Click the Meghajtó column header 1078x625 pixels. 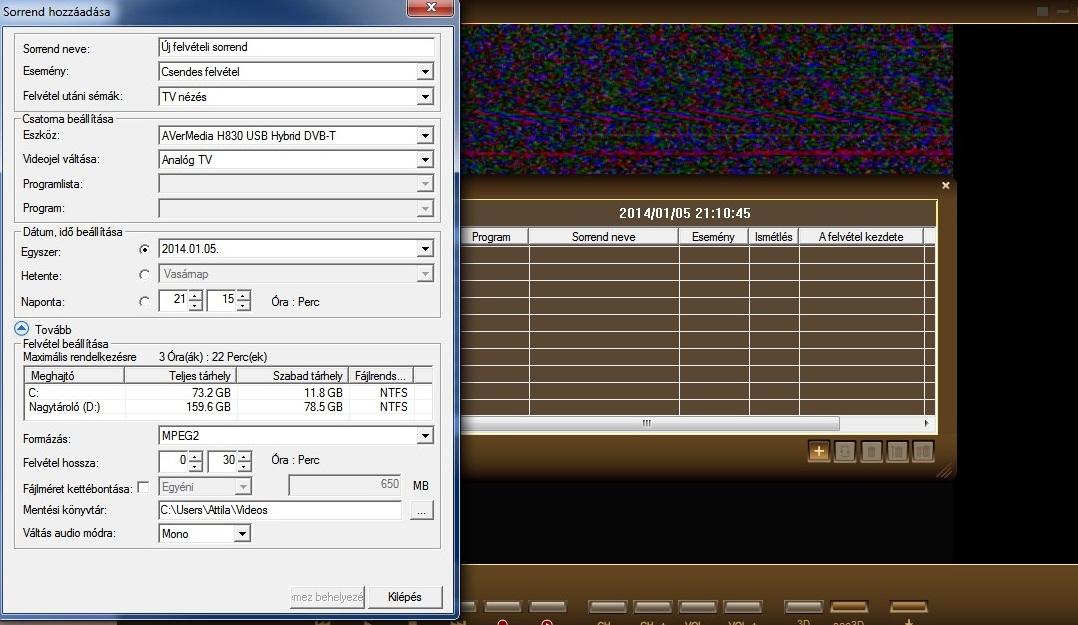pyautogui.click(x=74, y=375)
